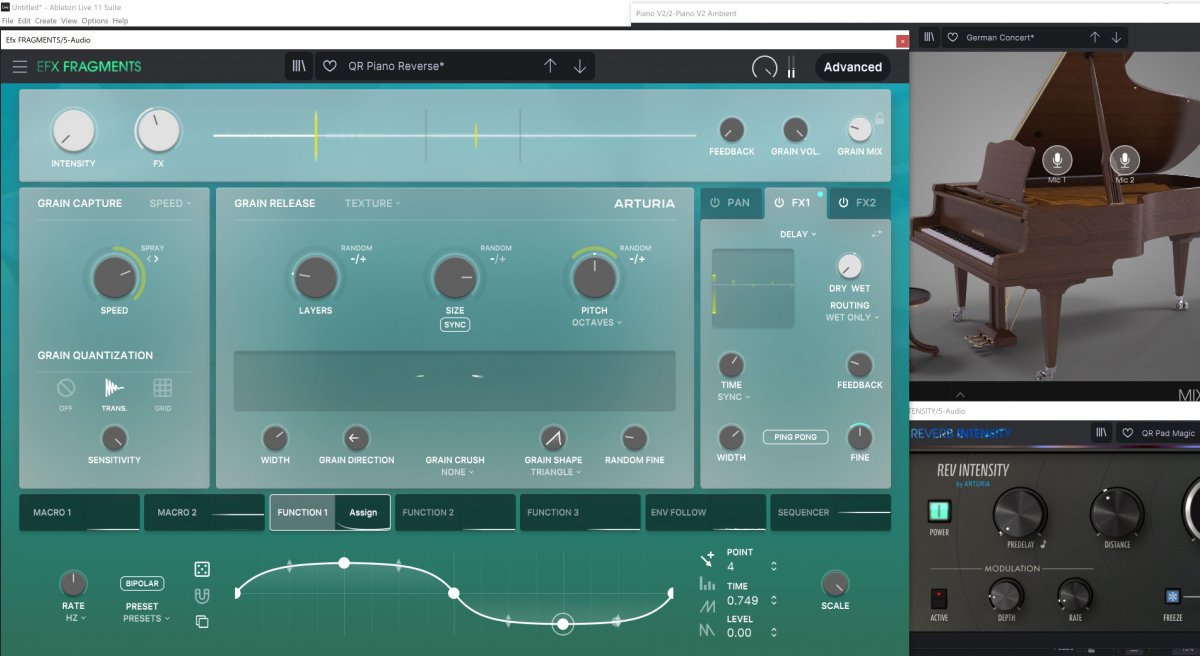Screen dimensions: 1200x656
Task: Load previous preset with up arrow in Fragments
Action: pos(550,67)
